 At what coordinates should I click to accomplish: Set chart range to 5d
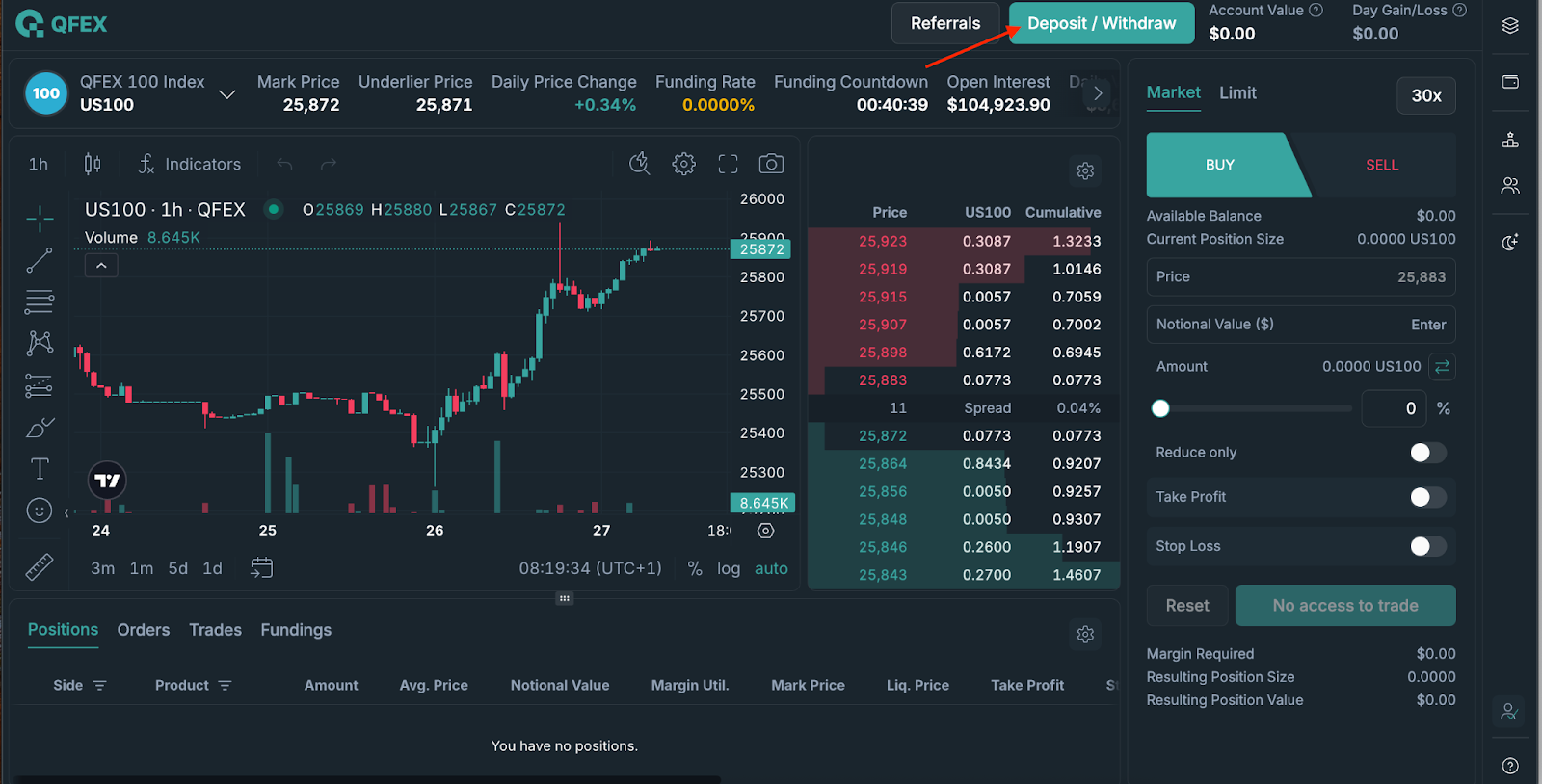coord(178,568)
